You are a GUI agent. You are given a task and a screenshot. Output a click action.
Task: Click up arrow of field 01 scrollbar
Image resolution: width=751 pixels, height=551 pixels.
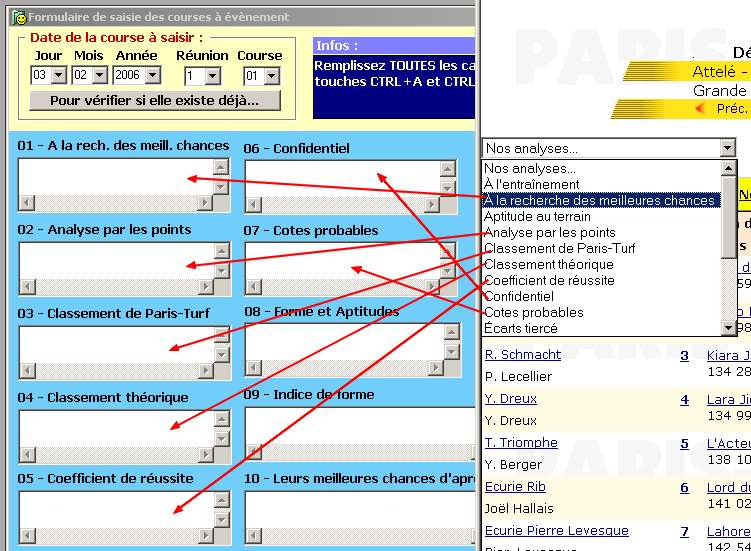click(x=221, y=167)
